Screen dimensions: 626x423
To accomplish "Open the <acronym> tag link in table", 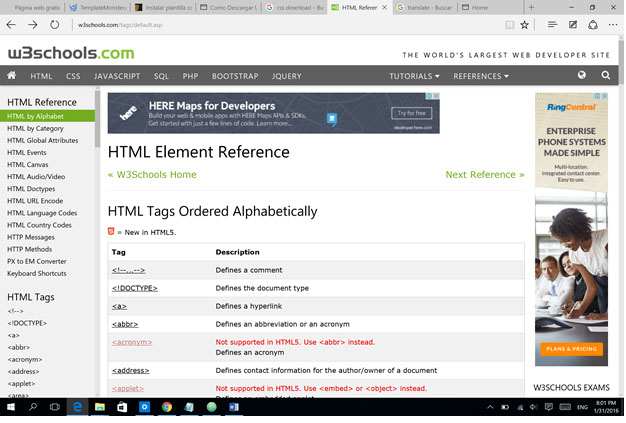I will click(x=132, y=342).
